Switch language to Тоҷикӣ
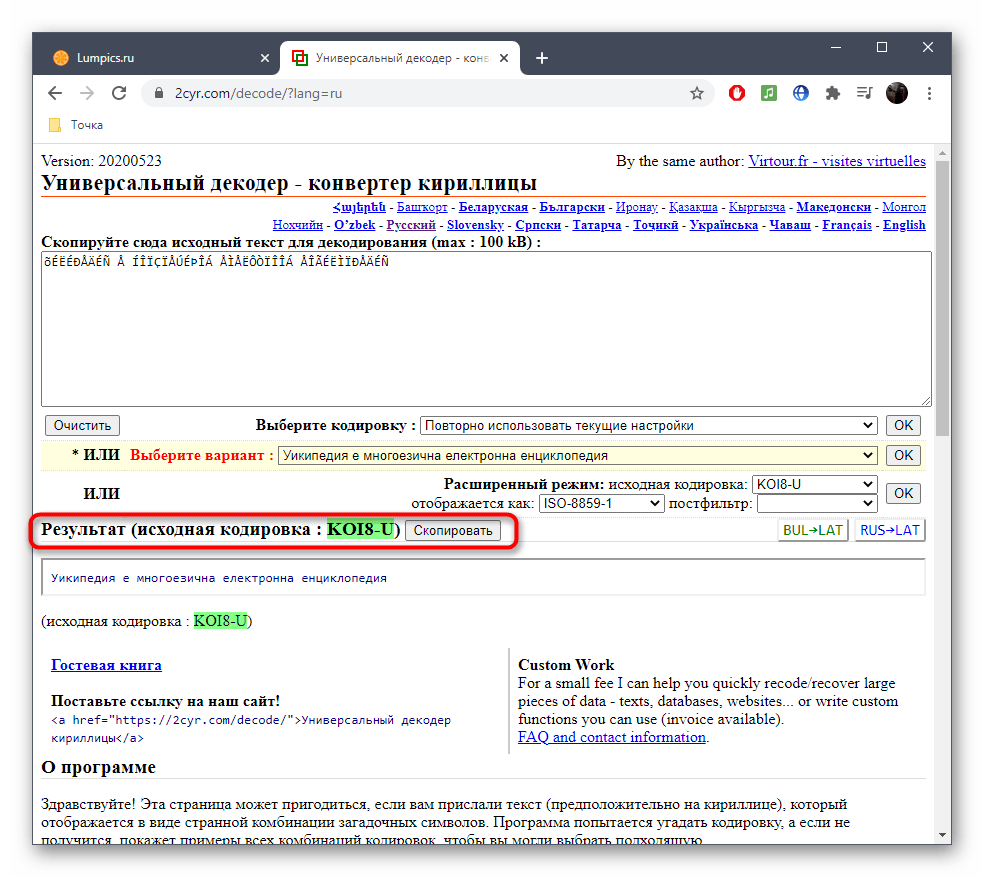The height and width of the screenshot is (877, 984). point(655,225)
